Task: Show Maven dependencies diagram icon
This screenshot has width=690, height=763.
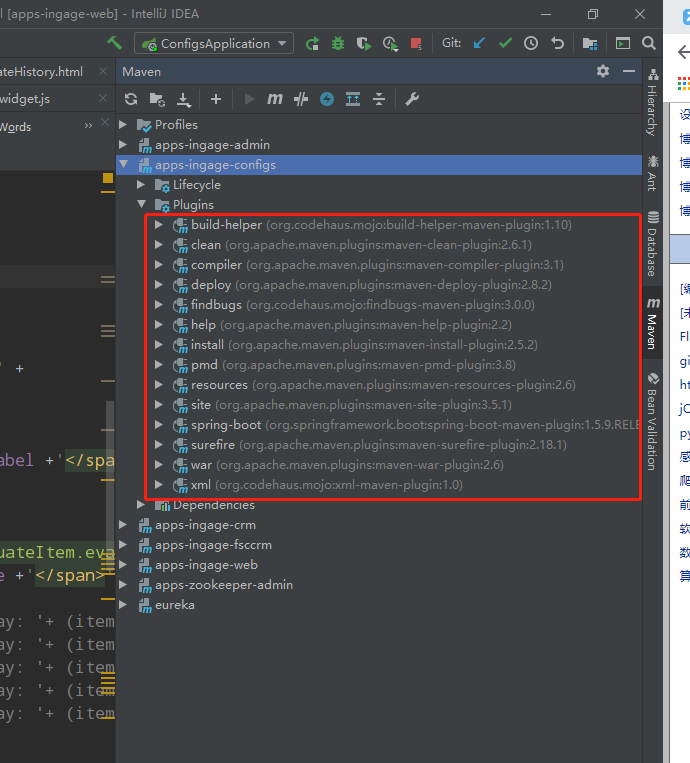Action: pyautogui.click(x=353, y=99)
